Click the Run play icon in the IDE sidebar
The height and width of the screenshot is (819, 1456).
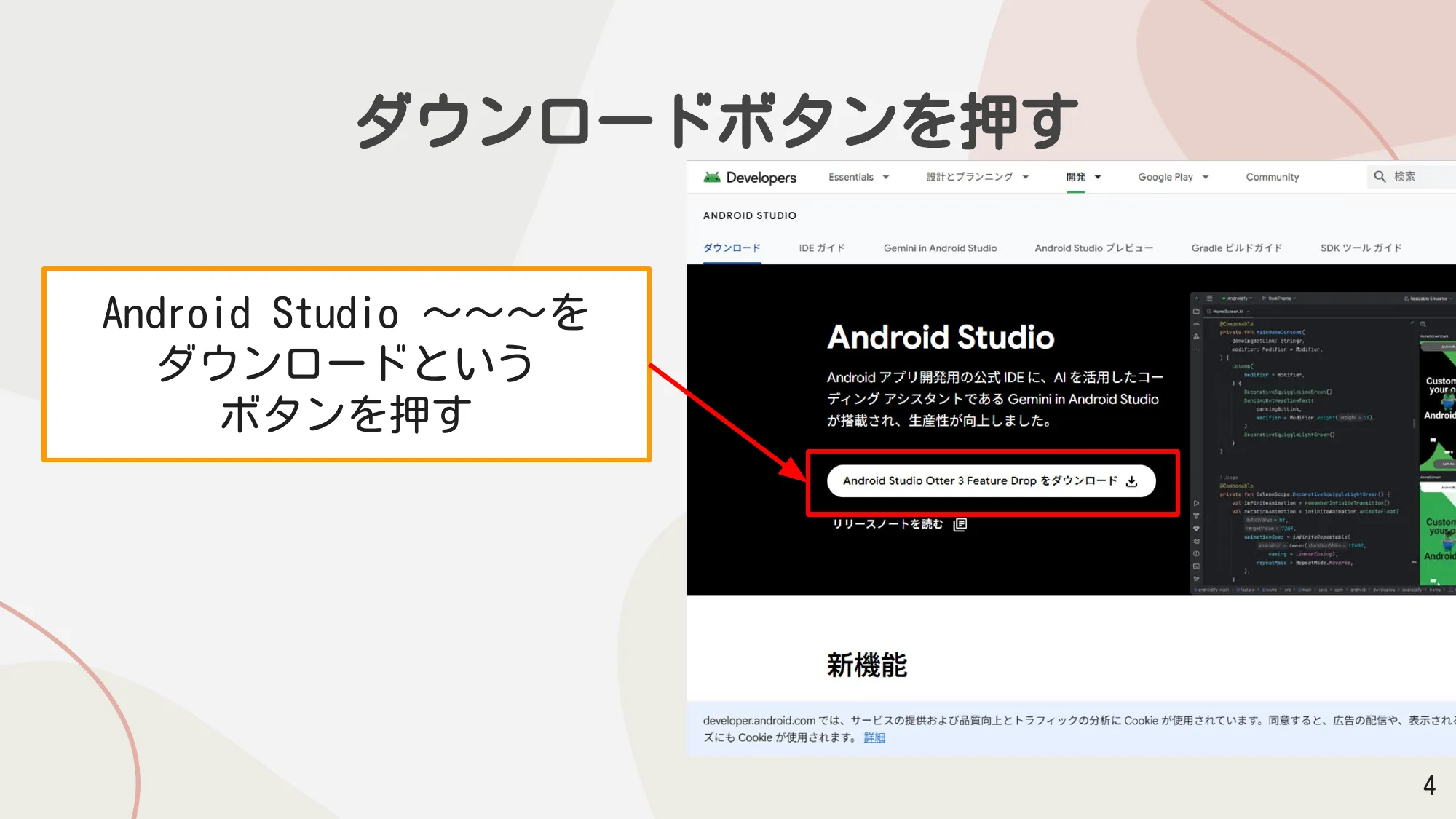(1196, 502)
